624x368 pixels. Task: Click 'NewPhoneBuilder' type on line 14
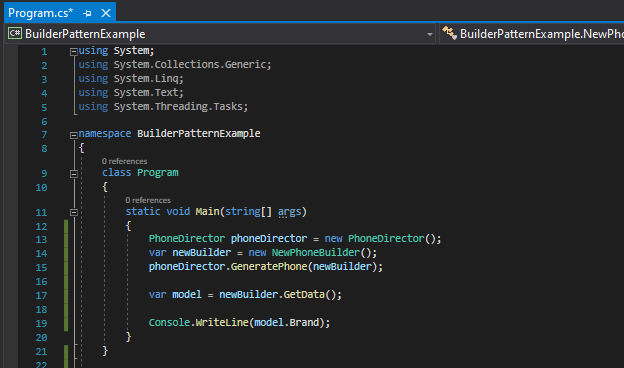coord(316,253)
